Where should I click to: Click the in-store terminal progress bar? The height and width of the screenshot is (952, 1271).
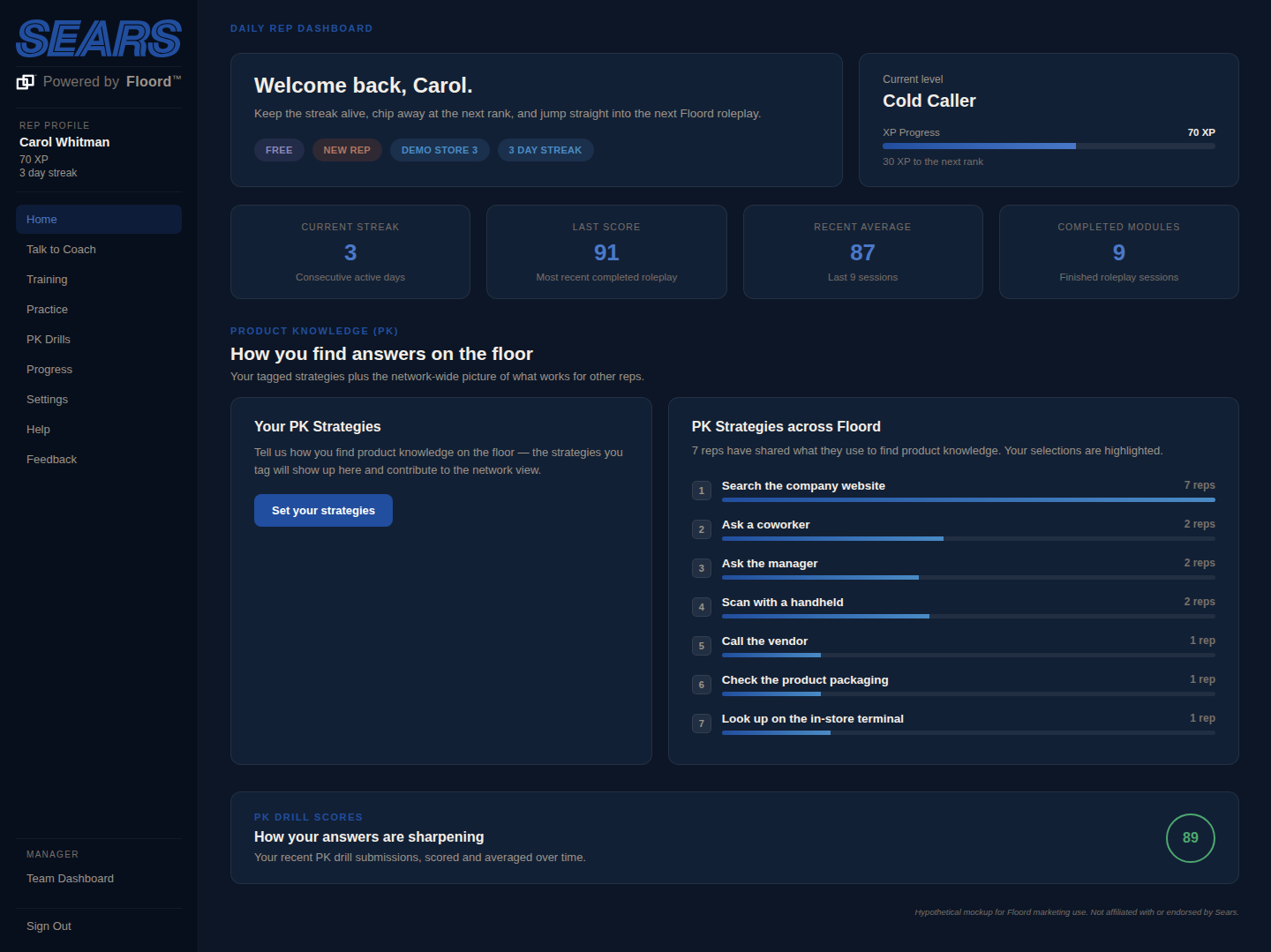click(x=968, y=733)
